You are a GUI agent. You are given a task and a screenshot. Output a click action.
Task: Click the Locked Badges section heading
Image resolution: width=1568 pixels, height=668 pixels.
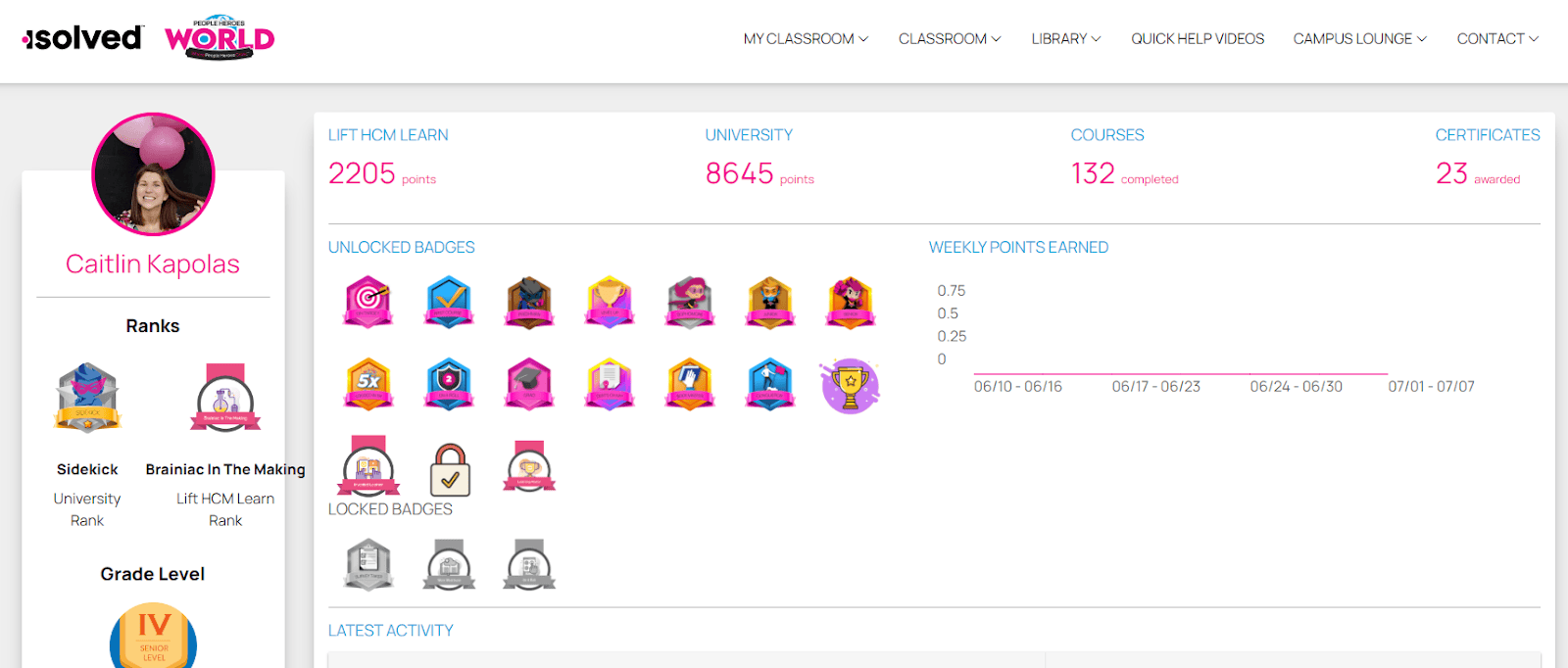(x=390, y=509)
